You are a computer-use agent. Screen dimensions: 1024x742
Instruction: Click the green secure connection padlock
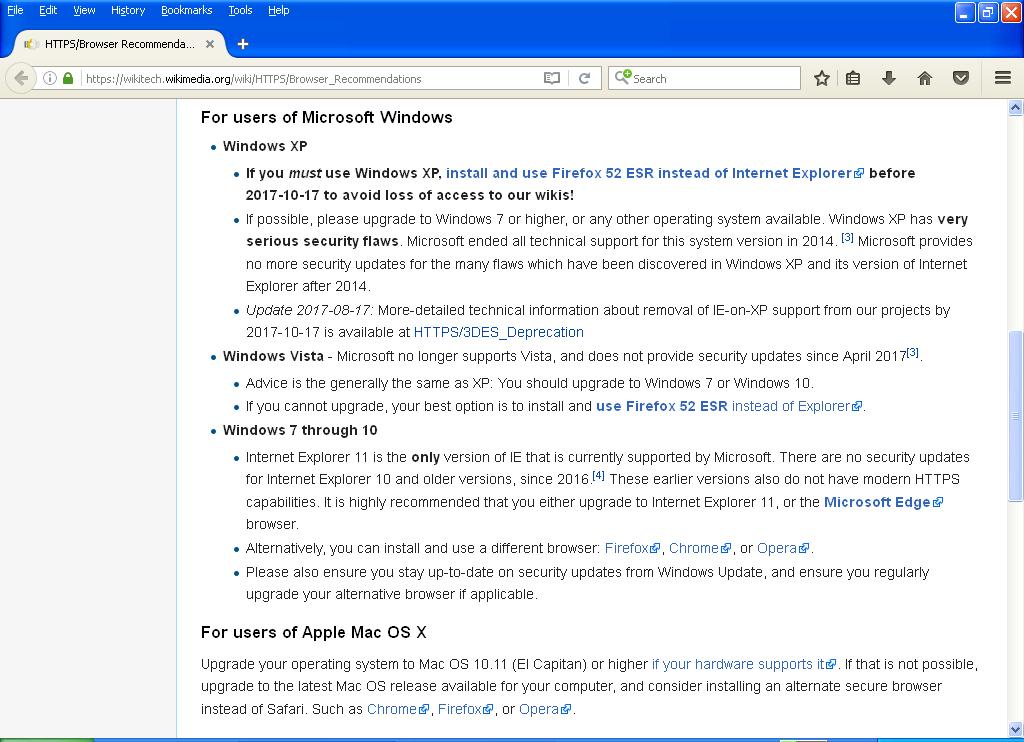tap(68, 78)
